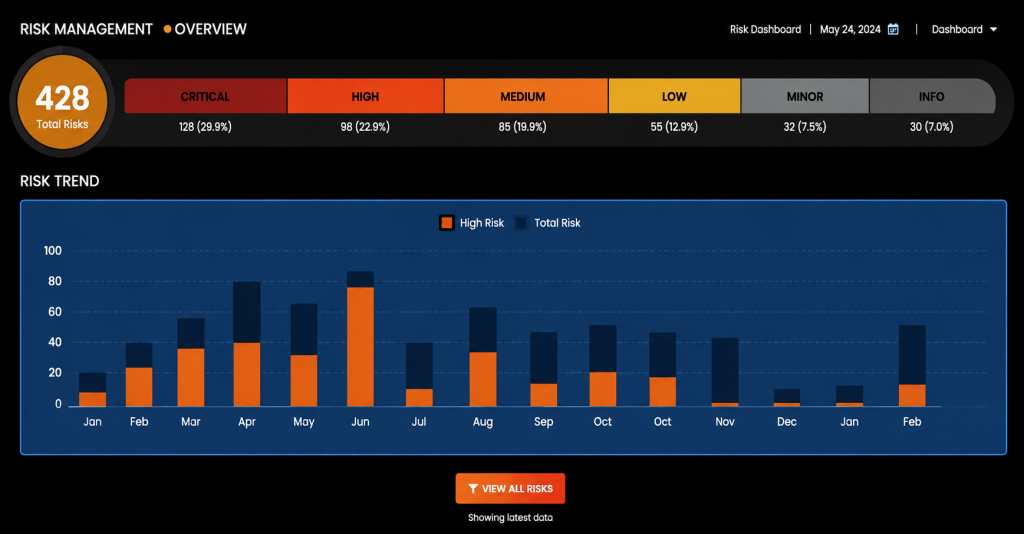Screen dimensions: 1024x534
Task: Click the Apr bar in chart
Action: [x=247, y=344]
